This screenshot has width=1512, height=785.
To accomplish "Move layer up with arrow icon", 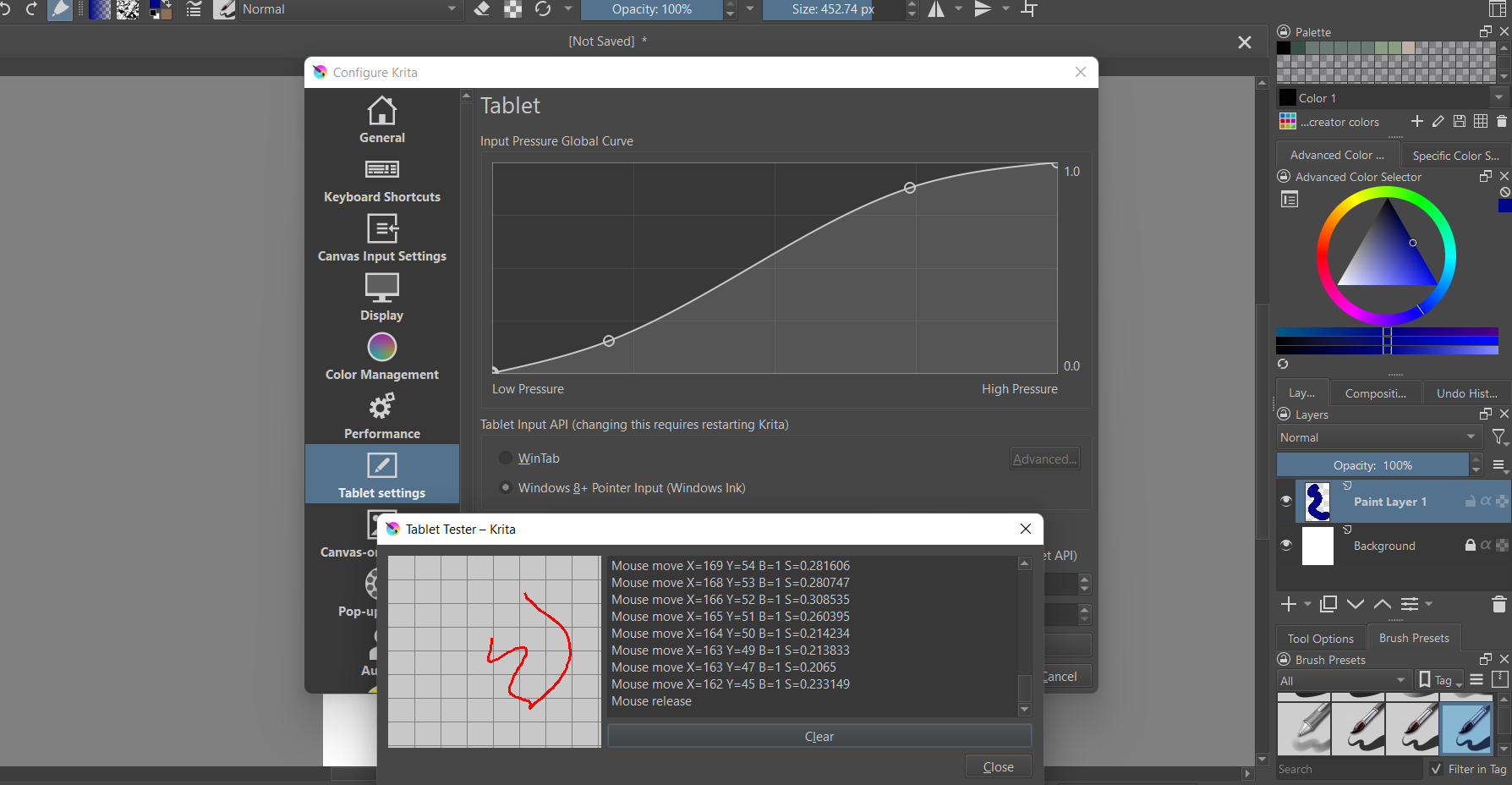I will coord(1383,604).
